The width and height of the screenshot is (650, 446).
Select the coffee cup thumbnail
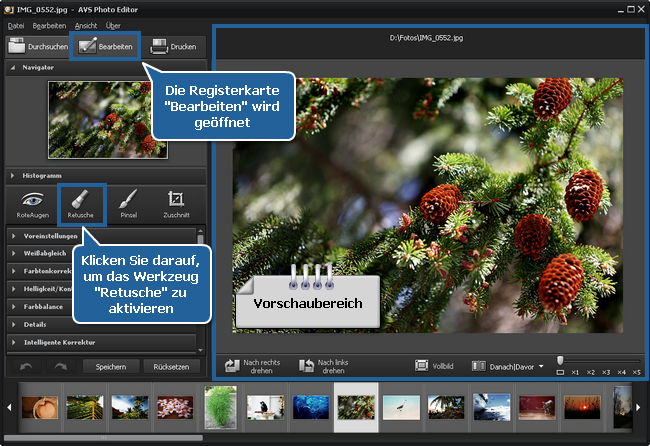coord(40,407)
